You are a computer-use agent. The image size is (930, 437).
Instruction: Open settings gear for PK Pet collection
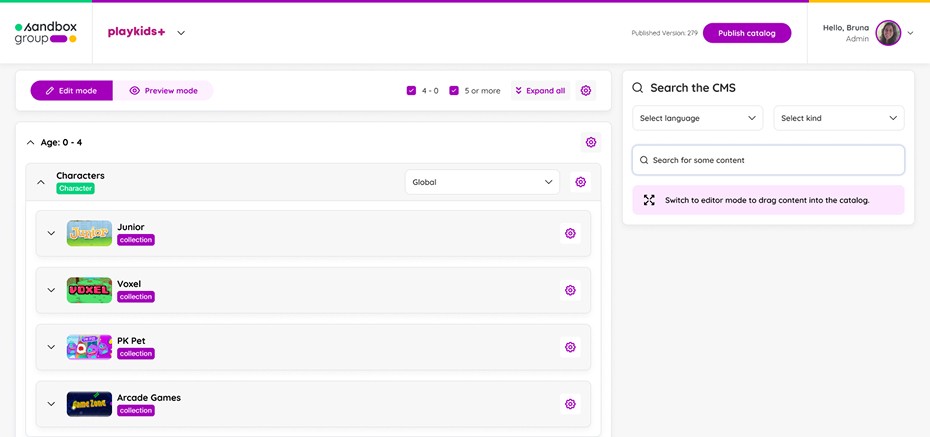[x=570, y=347]
